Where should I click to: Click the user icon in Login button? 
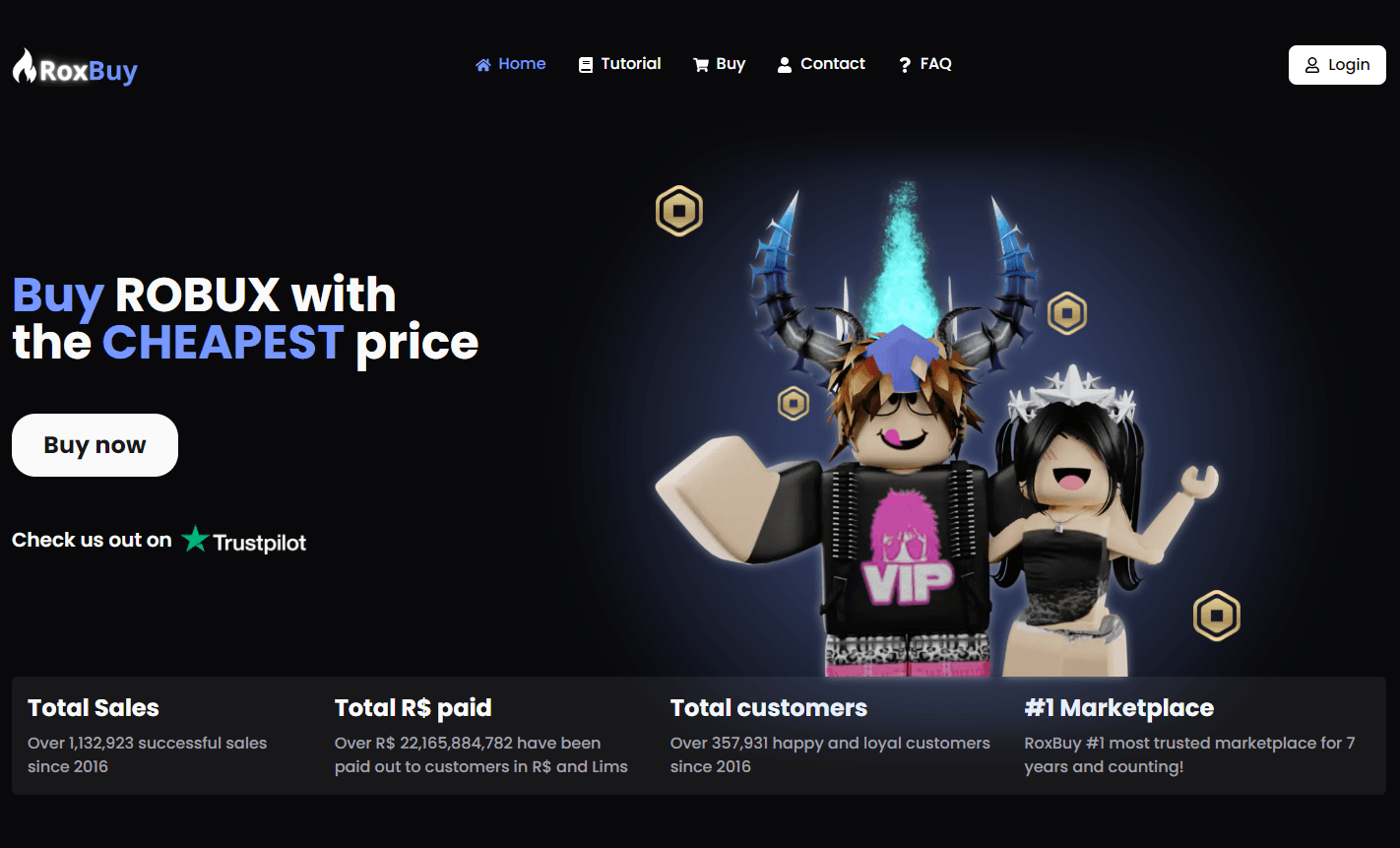point(1312,65)
